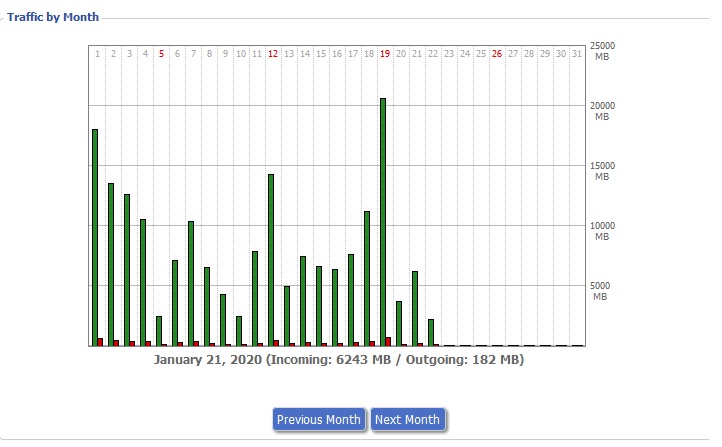This screenshot has height=447, width=722.
Task: Click day label 31
Action: point(577,54)
